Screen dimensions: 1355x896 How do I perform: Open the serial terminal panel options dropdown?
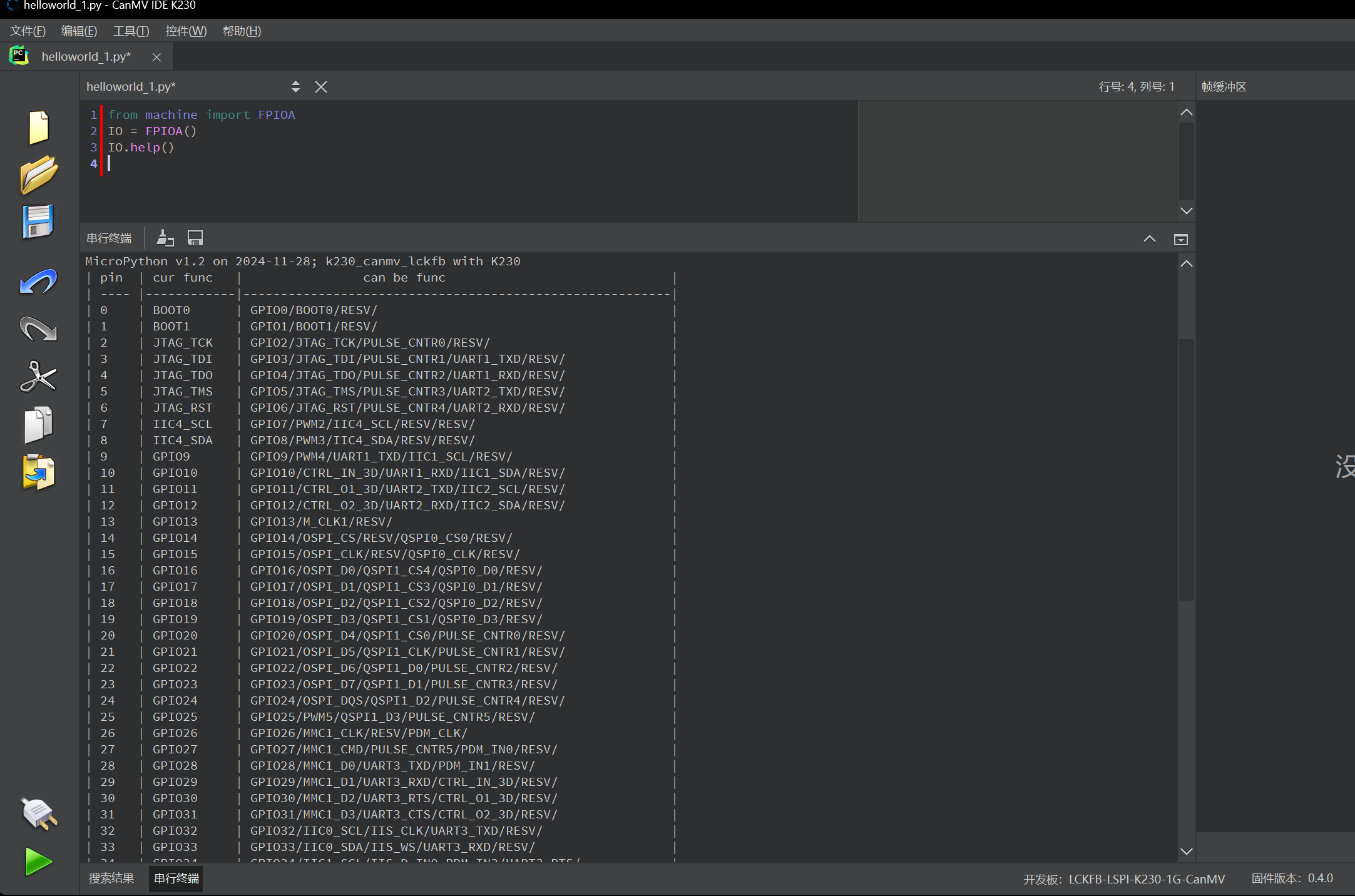(x=1181, y=240)
